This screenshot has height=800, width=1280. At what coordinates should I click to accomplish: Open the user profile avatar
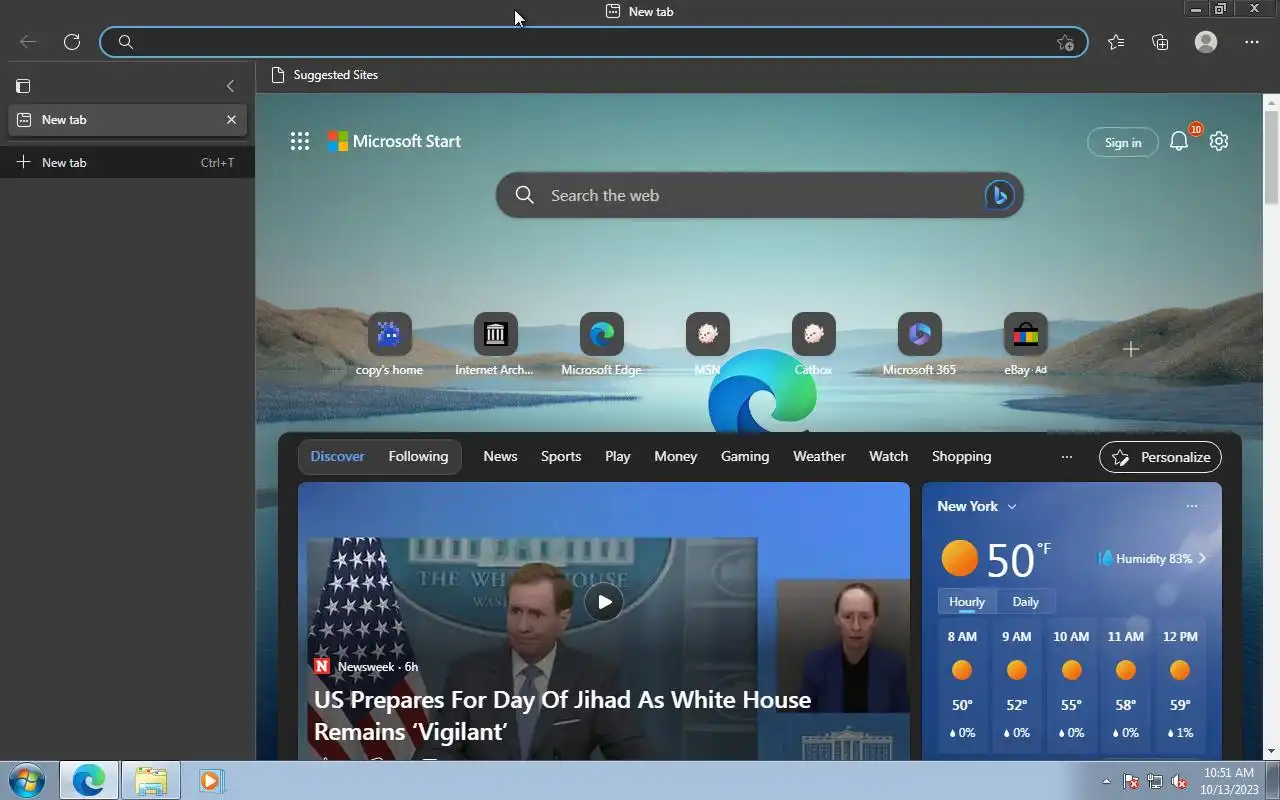1206,42
